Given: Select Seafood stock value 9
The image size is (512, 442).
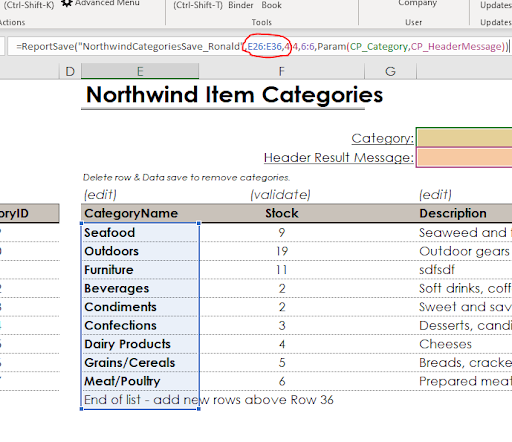Looking at the screenshot, I should point(282,233).
